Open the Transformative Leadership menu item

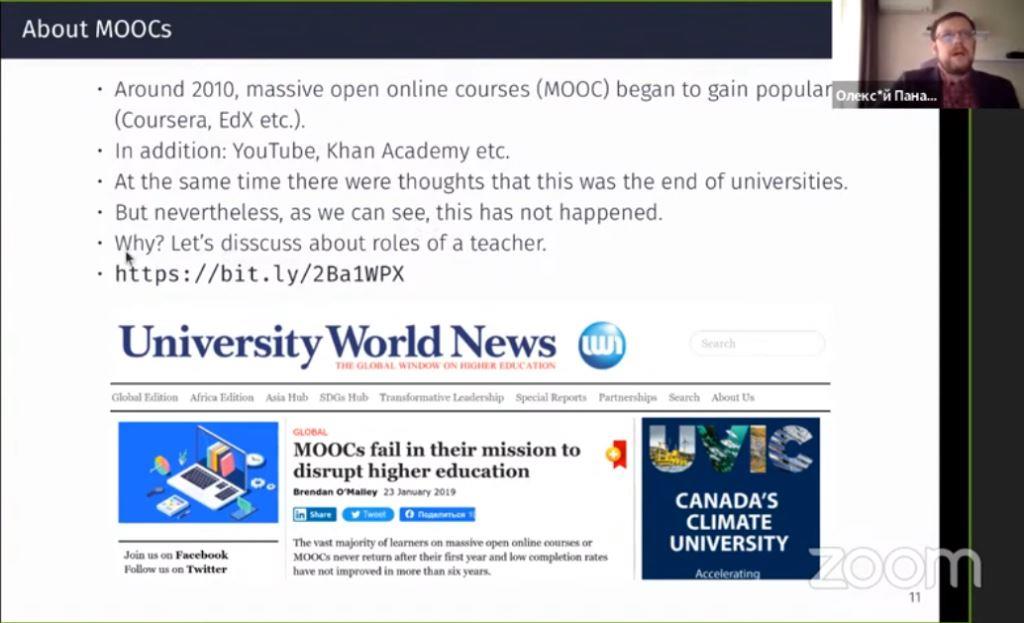(441, 397)
